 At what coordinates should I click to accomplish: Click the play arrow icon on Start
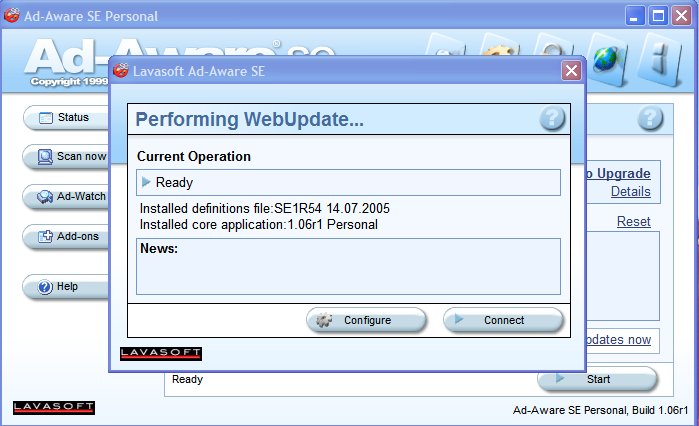tap(559, 378)
